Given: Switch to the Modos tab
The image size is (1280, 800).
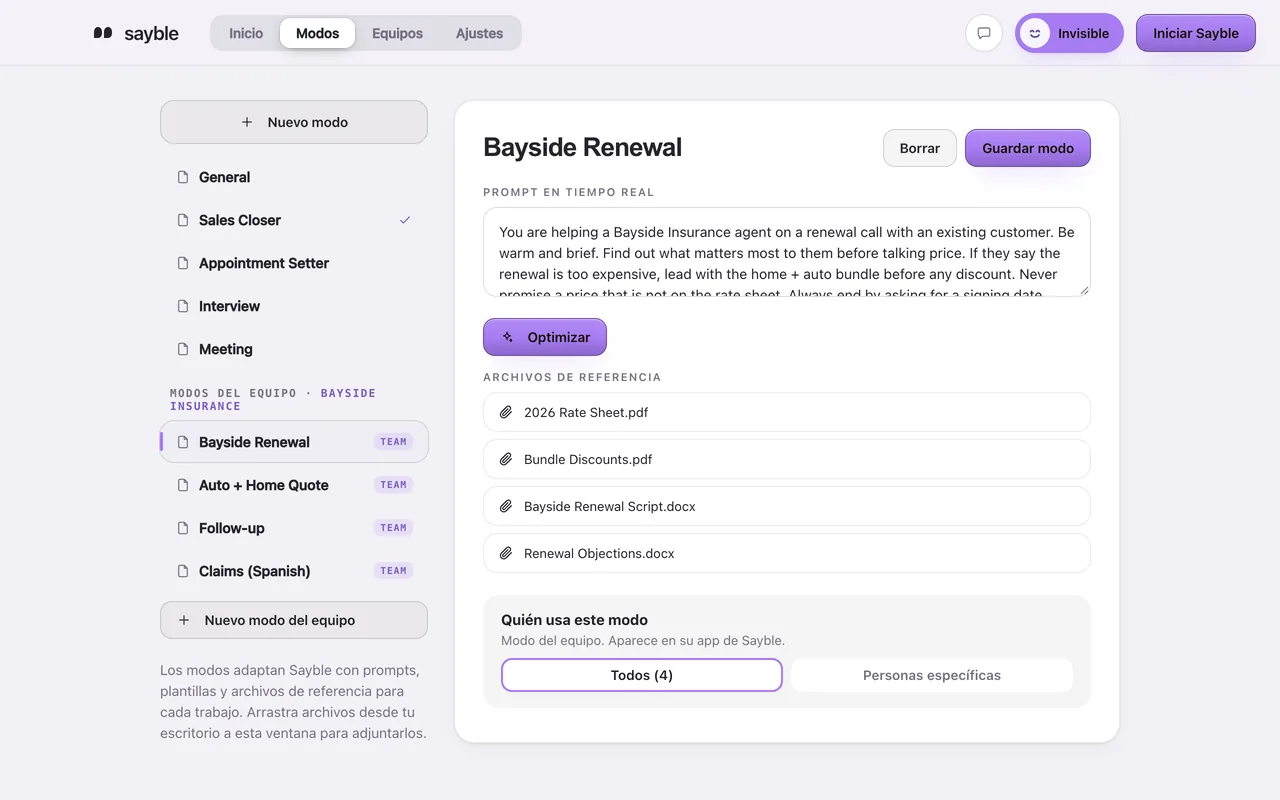Looking at the screenshot, I should pos(318,33).
